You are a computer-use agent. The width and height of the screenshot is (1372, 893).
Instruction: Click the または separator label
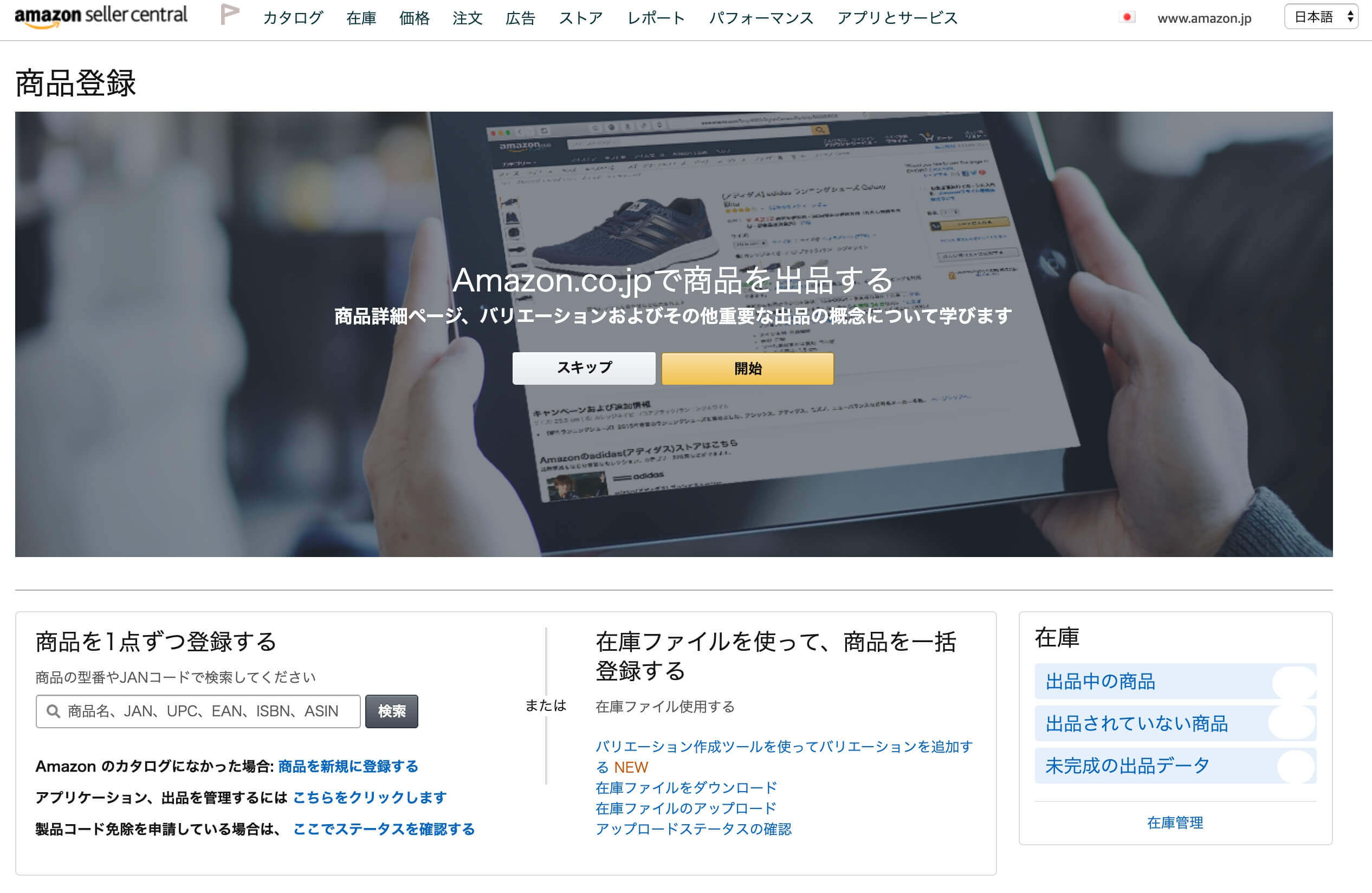(x=545, y=706)
